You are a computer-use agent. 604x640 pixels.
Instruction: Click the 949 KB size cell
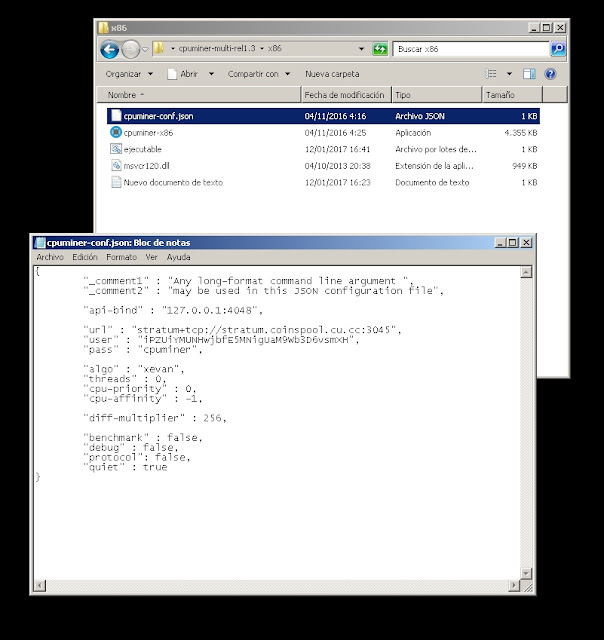coord(525,166)
